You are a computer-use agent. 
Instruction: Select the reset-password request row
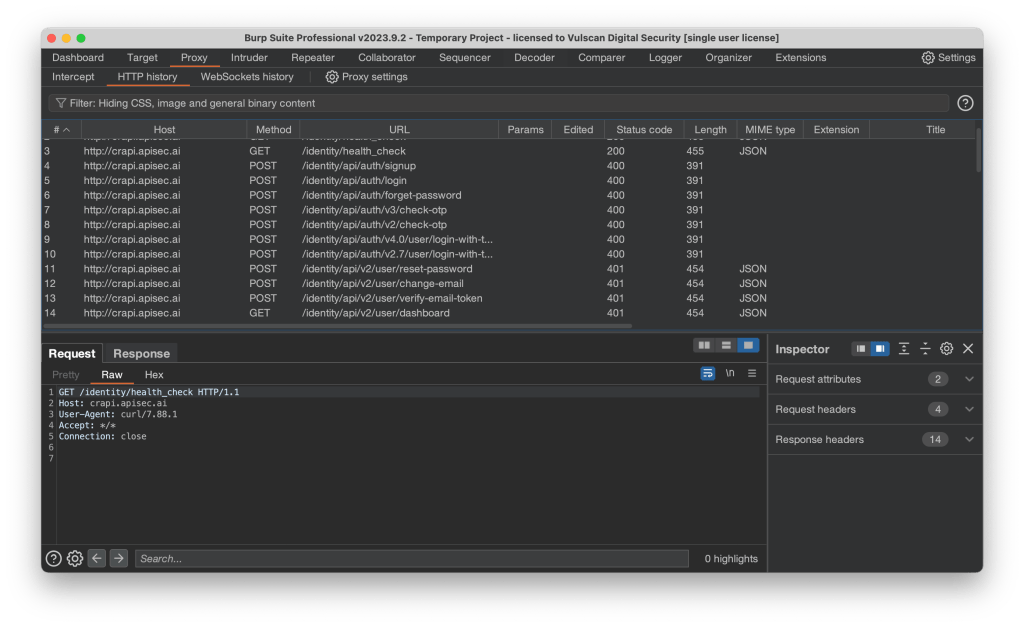point(509,268)
